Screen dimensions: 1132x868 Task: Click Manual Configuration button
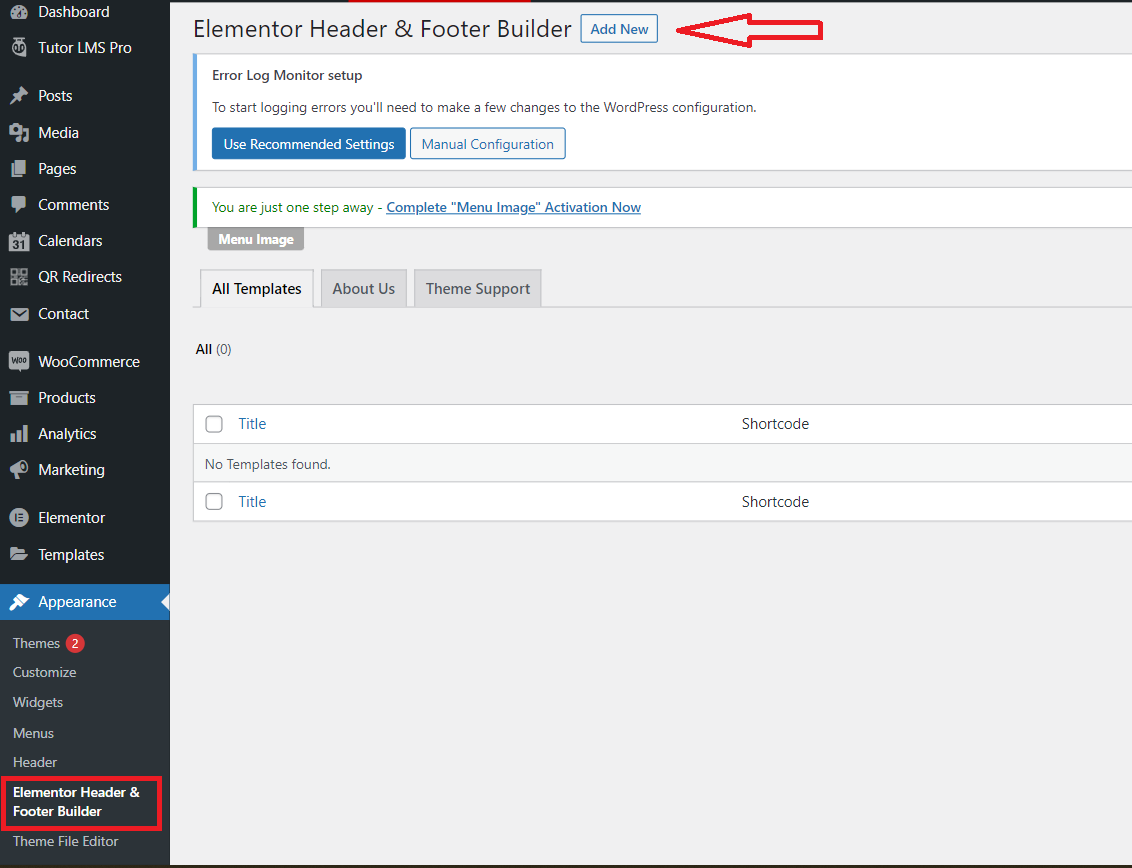click(x=487, y=144)
